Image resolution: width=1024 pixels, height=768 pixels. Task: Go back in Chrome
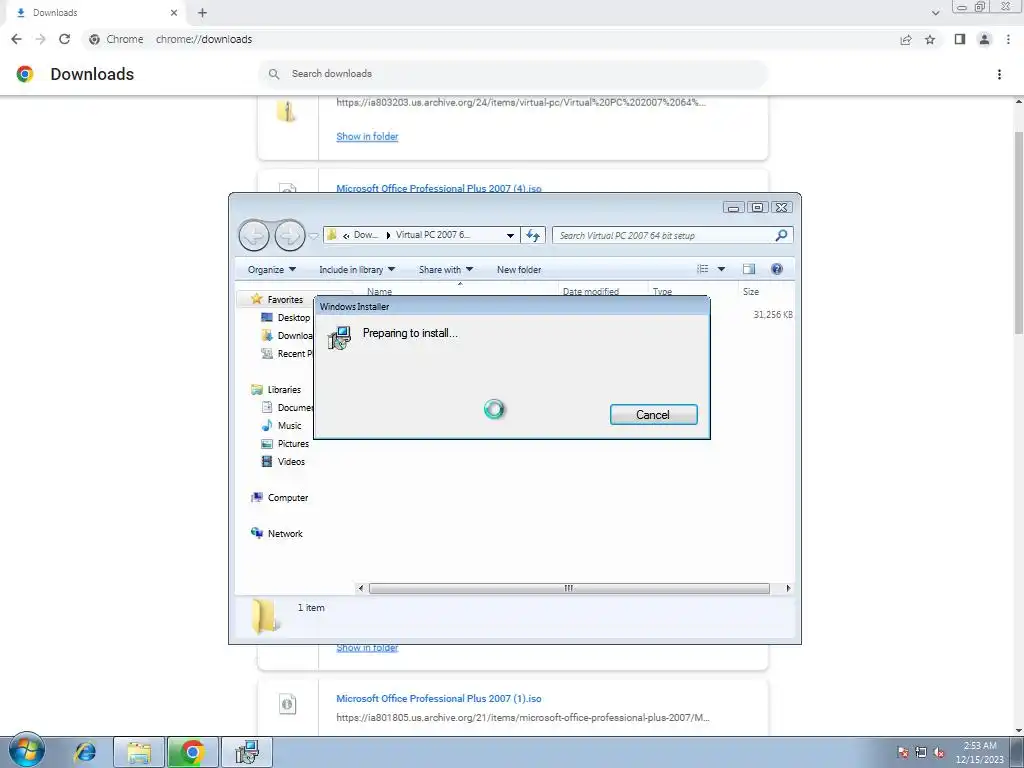16,39
